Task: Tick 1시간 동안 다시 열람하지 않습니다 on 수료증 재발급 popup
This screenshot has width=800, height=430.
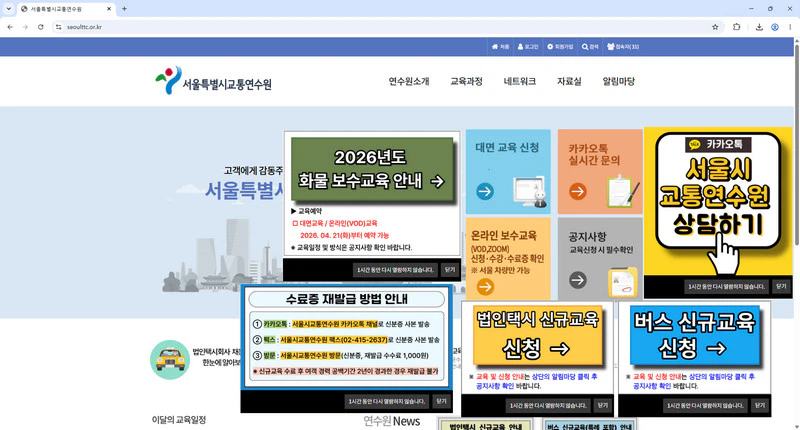Action: coord(387,401)
